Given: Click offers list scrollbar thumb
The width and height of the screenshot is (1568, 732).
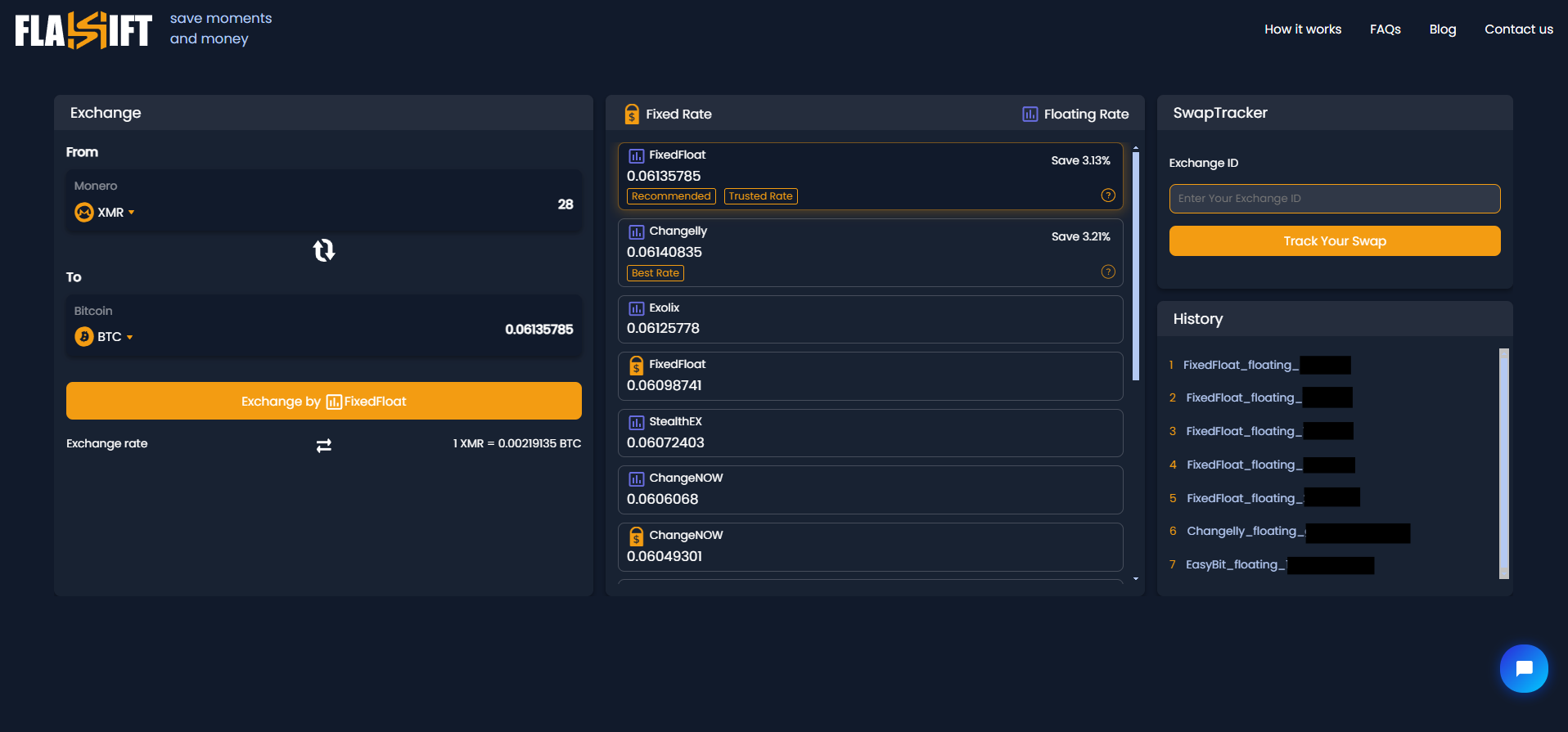Looking at the screenshot, I should point(1136,266).
